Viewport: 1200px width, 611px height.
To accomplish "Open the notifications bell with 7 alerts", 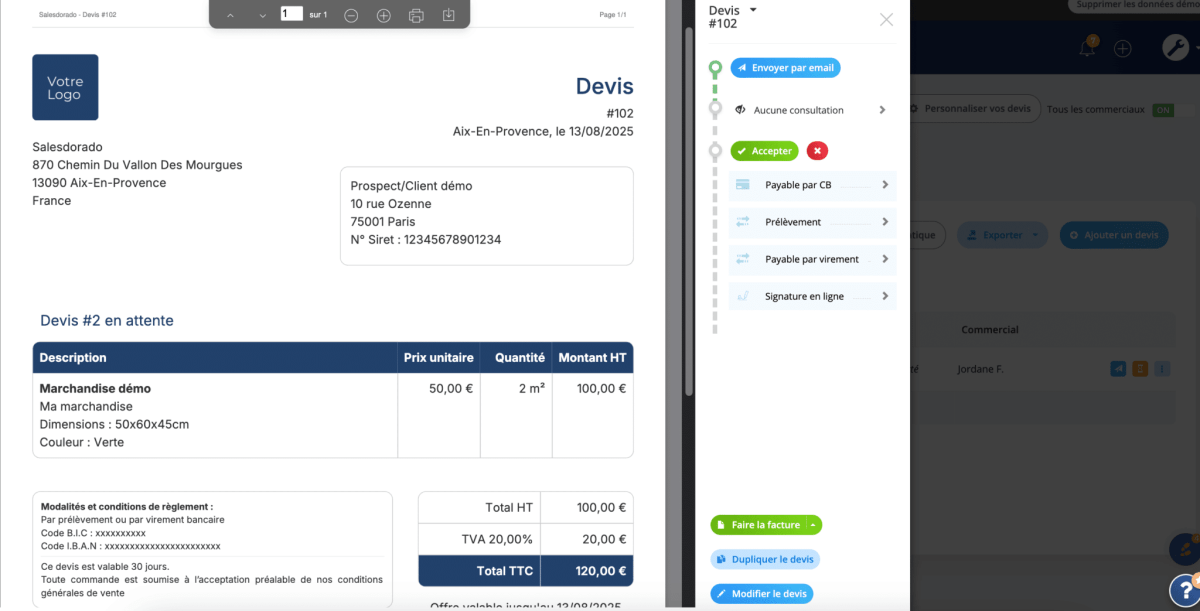I will point(1087,46).
